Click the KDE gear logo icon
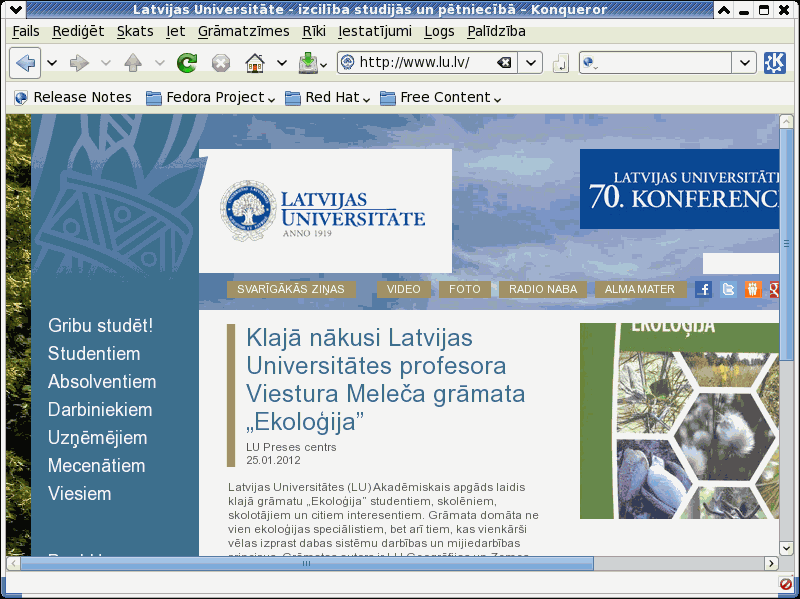 pos(775,63)
